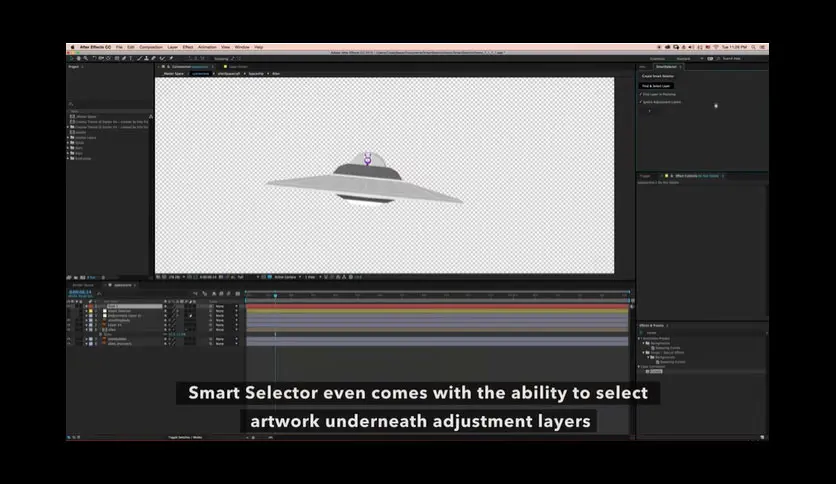Select the Clone Stamp tool
Screen dimensions: 836x484
click(x=147, y=59)
